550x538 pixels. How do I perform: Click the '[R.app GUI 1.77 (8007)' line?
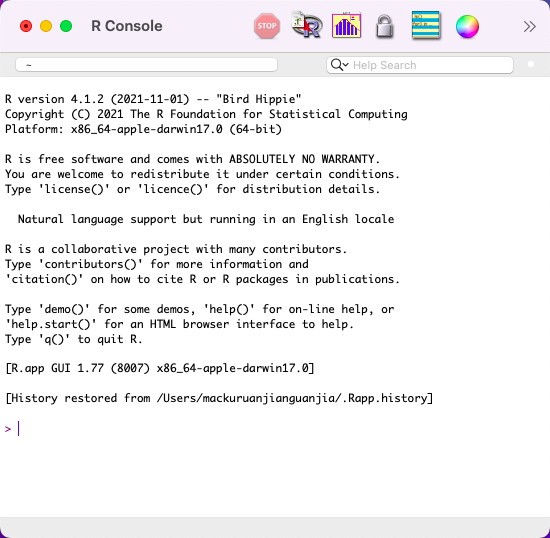pyautogui.click(x=160, y=368)
